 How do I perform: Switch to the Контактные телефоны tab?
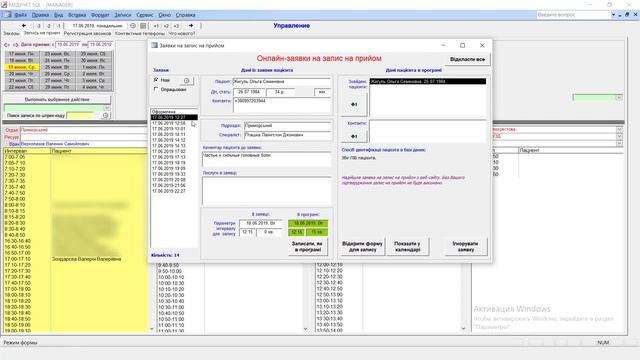point(140,33)
